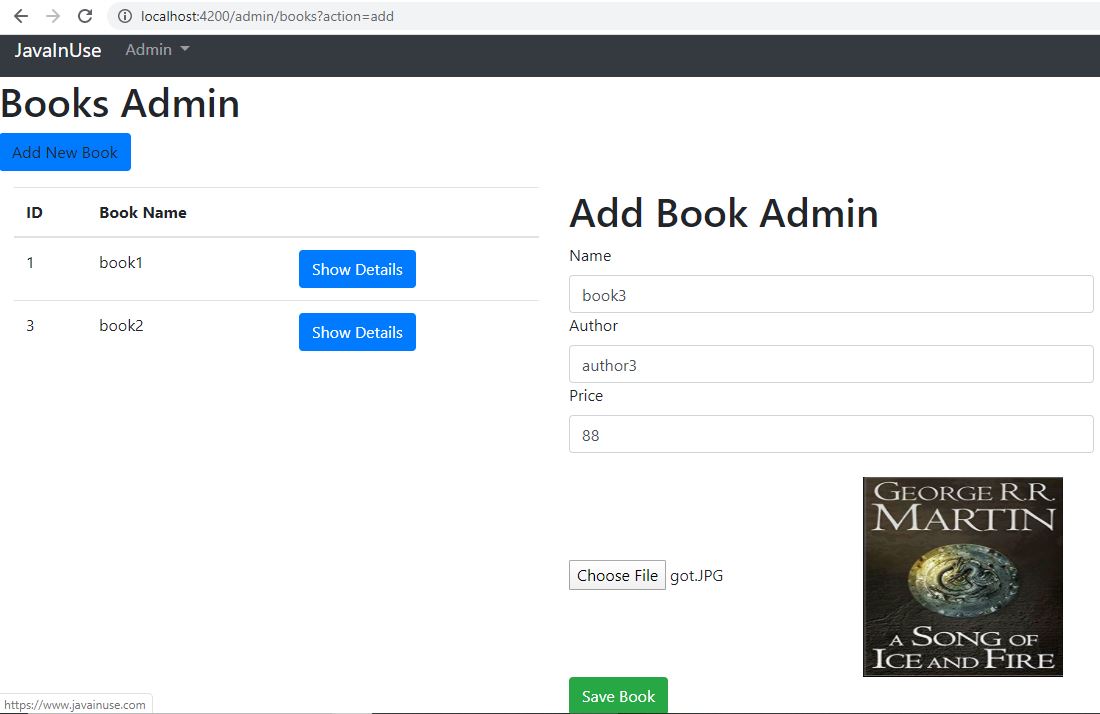Click the Save Book button
This screenshot has height=714, width=1100.
(618, 696)
